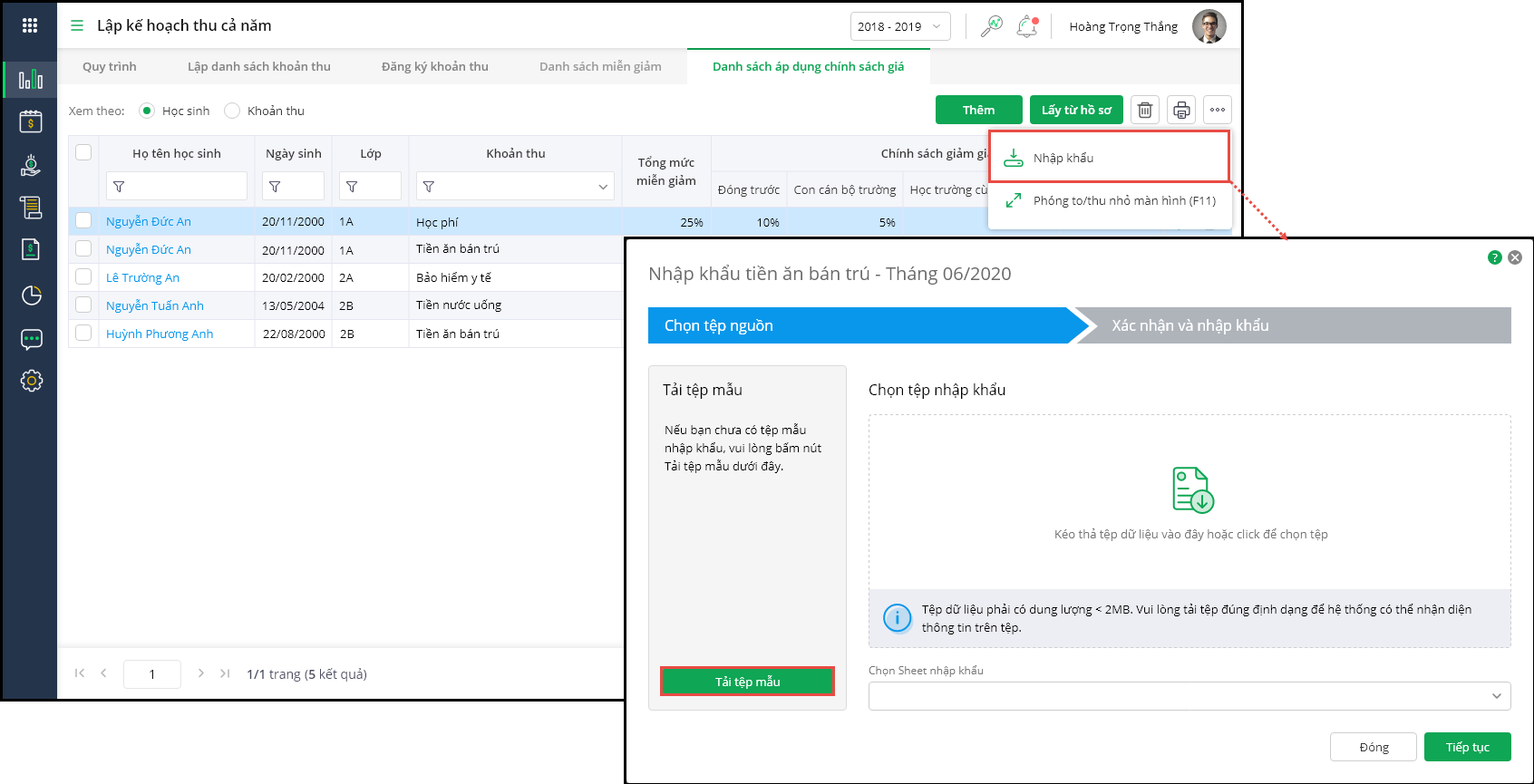Click the filter icon under Lớp
Viewport: 1534px width, 784px height.
point(352,187)
